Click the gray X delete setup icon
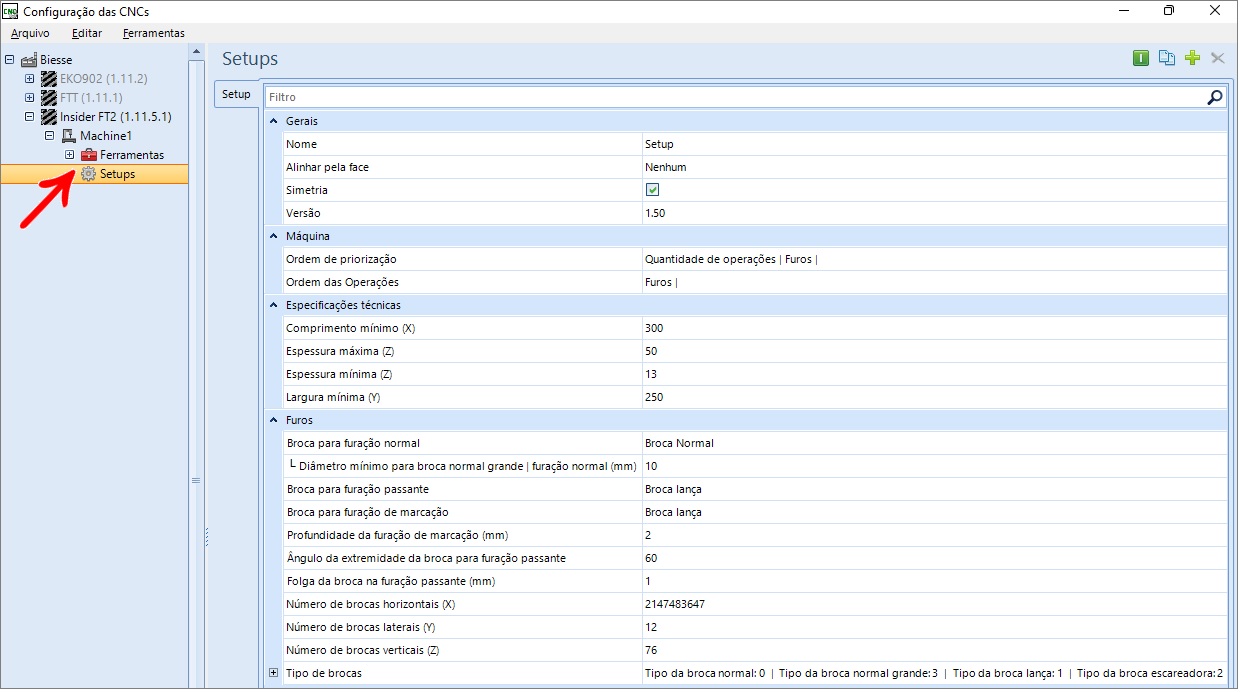Image resolution: width=1240 pixels, height=692 pixels. point(1217,58)
